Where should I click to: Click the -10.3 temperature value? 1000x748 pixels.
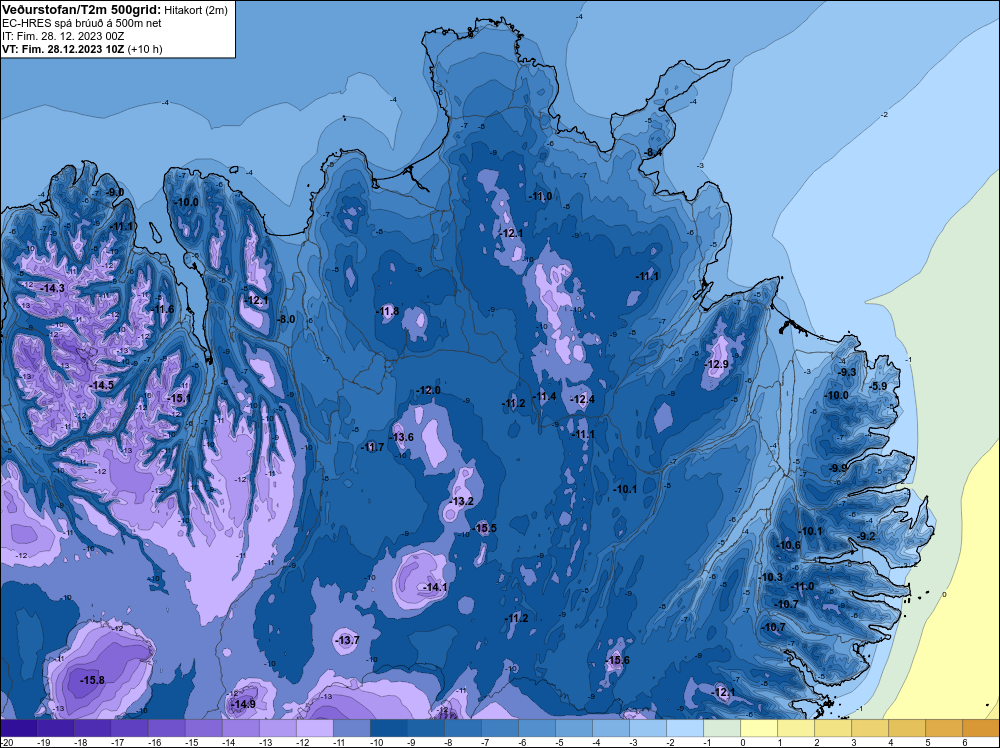771,577
